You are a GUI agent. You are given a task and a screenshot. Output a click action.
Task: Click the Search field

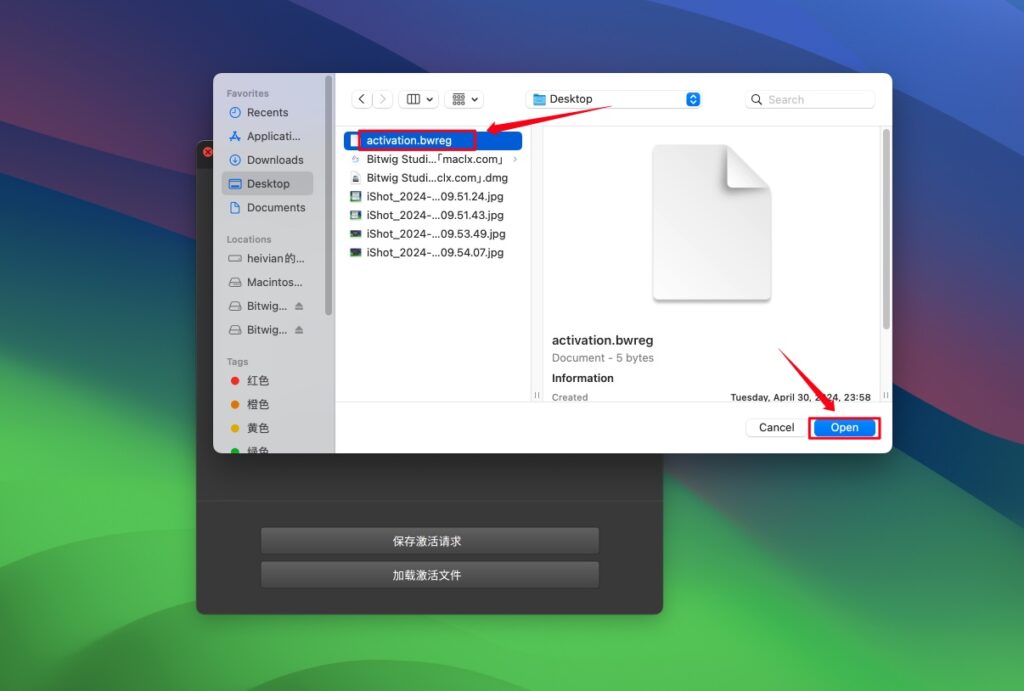pos(810,100)
